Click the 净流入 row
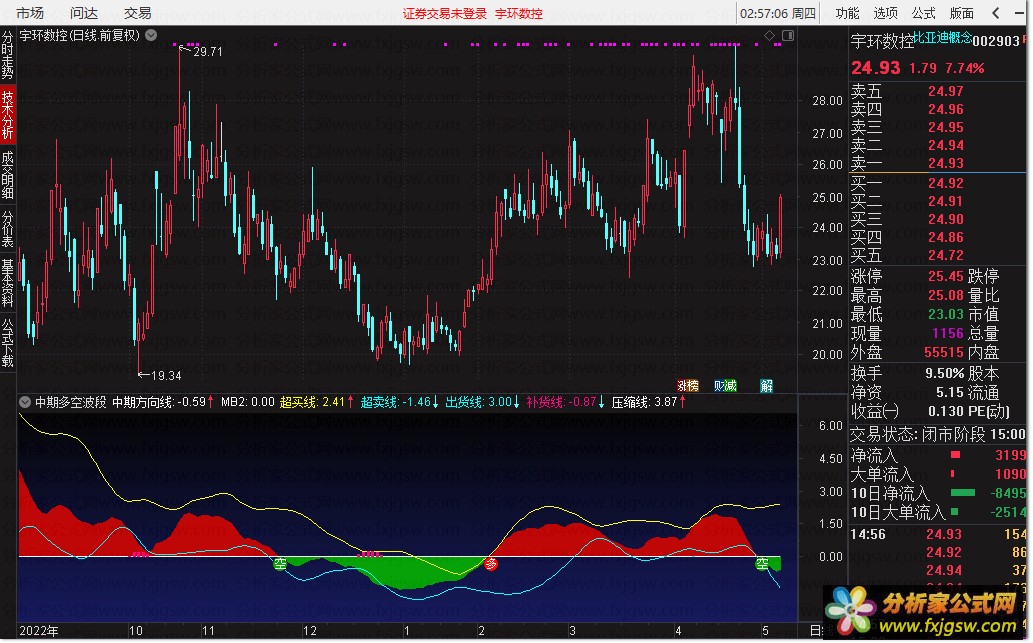Viewport: 1033px width, 643px height. tap(937, 455)
